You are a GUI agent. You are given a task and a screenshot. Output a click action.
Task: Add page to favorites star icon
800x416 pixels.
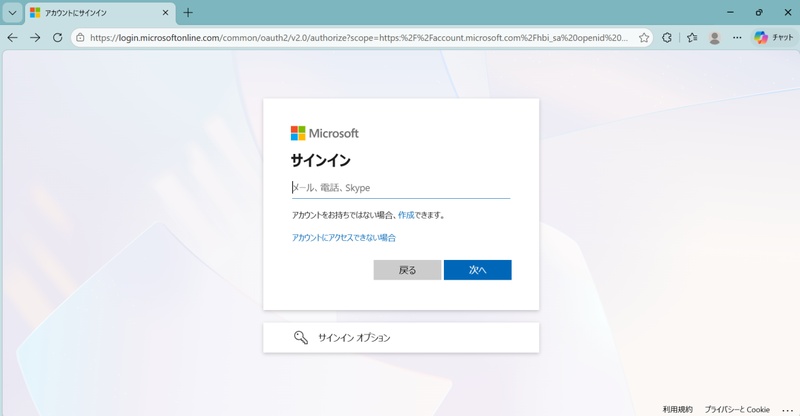pos(644,37)
